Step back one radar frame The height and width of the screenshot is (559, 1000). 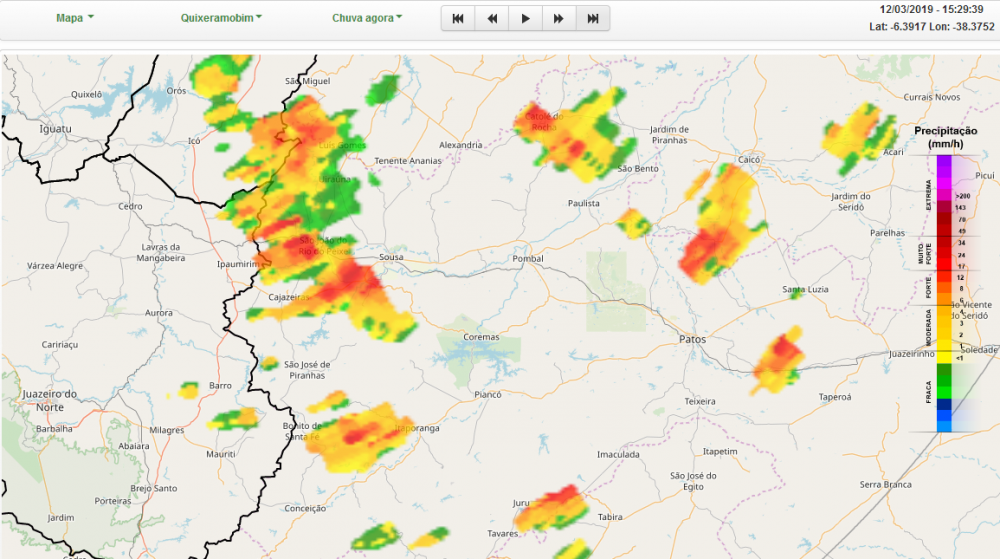pos(492,18)
